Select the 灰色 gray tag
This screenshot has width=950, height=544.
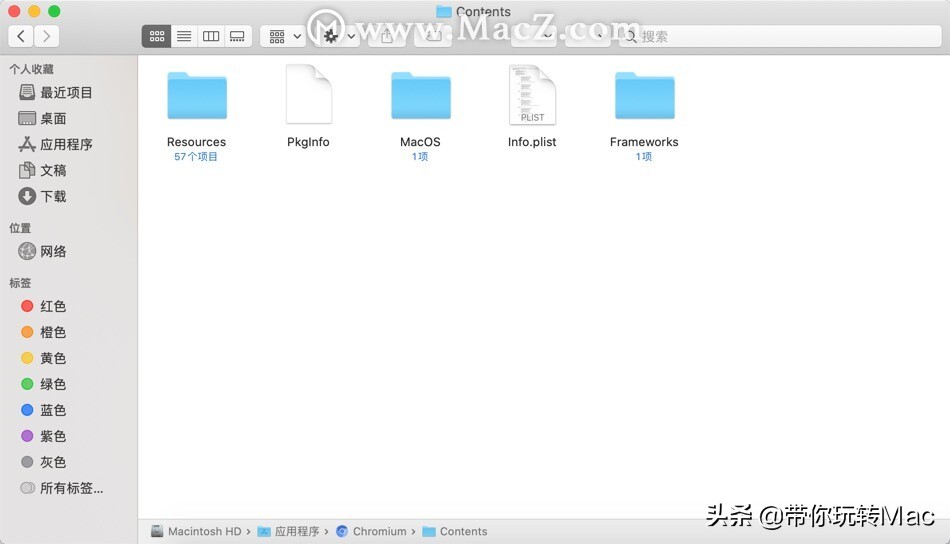pos(44,462)
